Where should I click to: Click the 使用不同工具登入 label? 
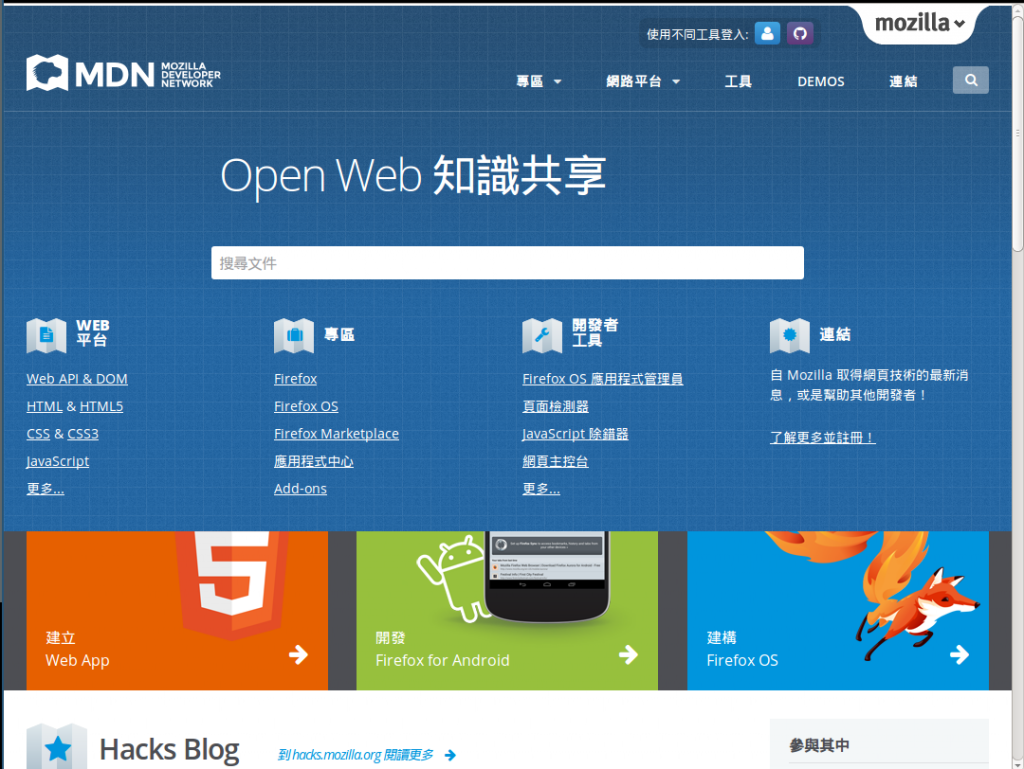697,34
